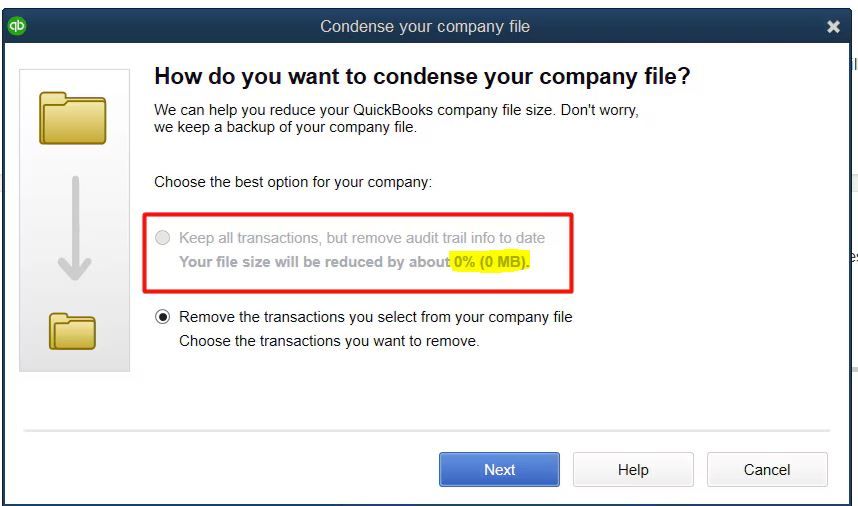
Task: Open Help for condensing the file
Action: coord(633,469)
